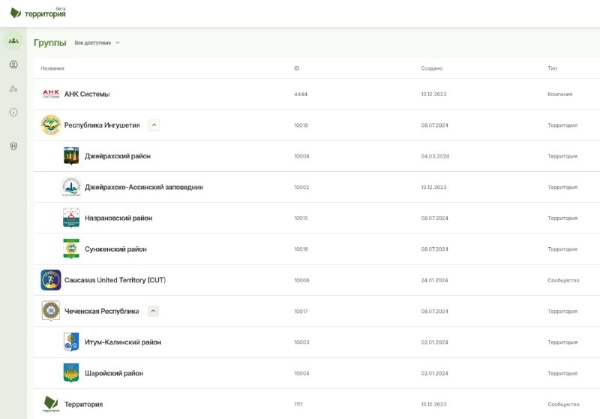Open the Территория group name
This screenshot has width=600, height=419.
click(83, 404)
